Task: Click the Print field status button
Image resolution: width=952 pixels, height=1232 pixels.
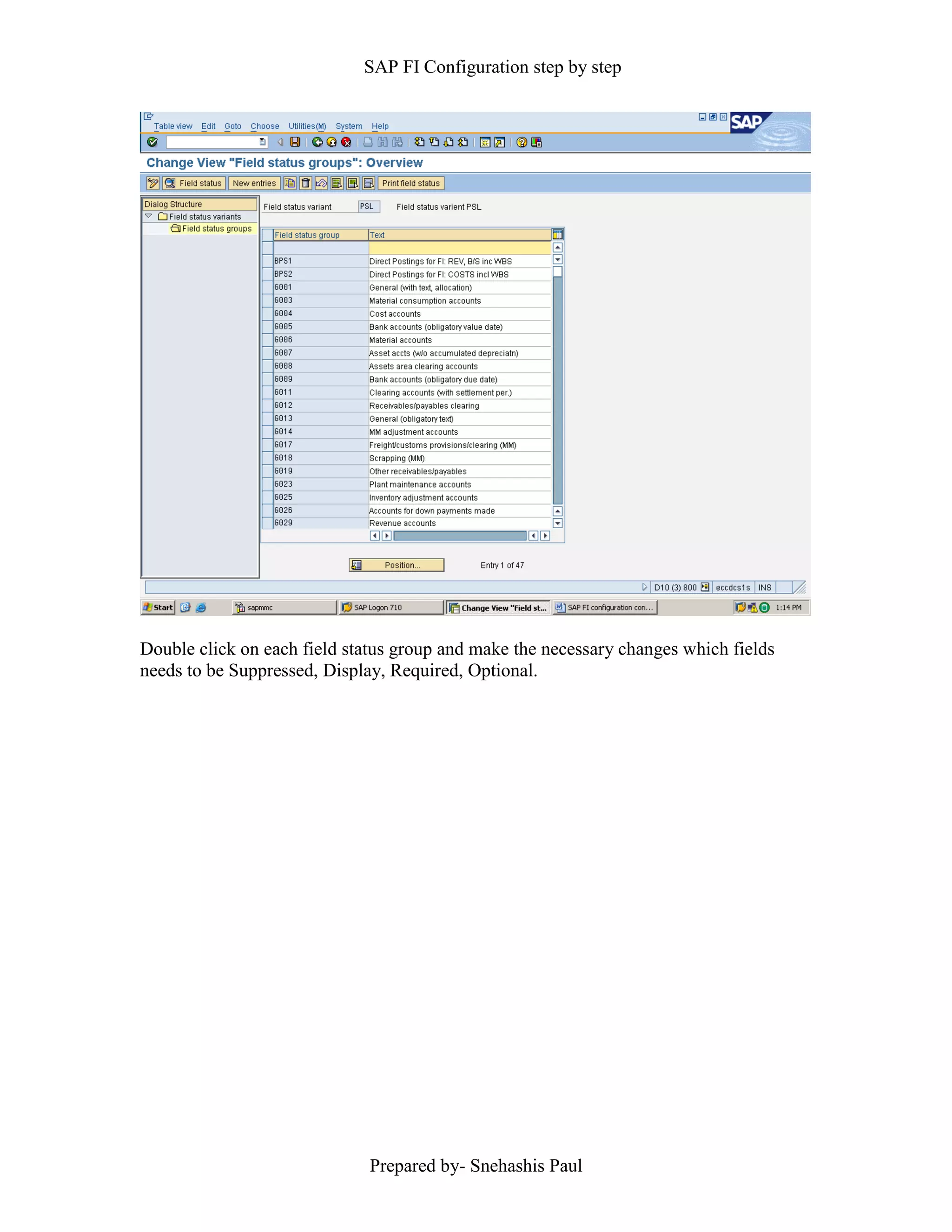Action: point(411,183)
